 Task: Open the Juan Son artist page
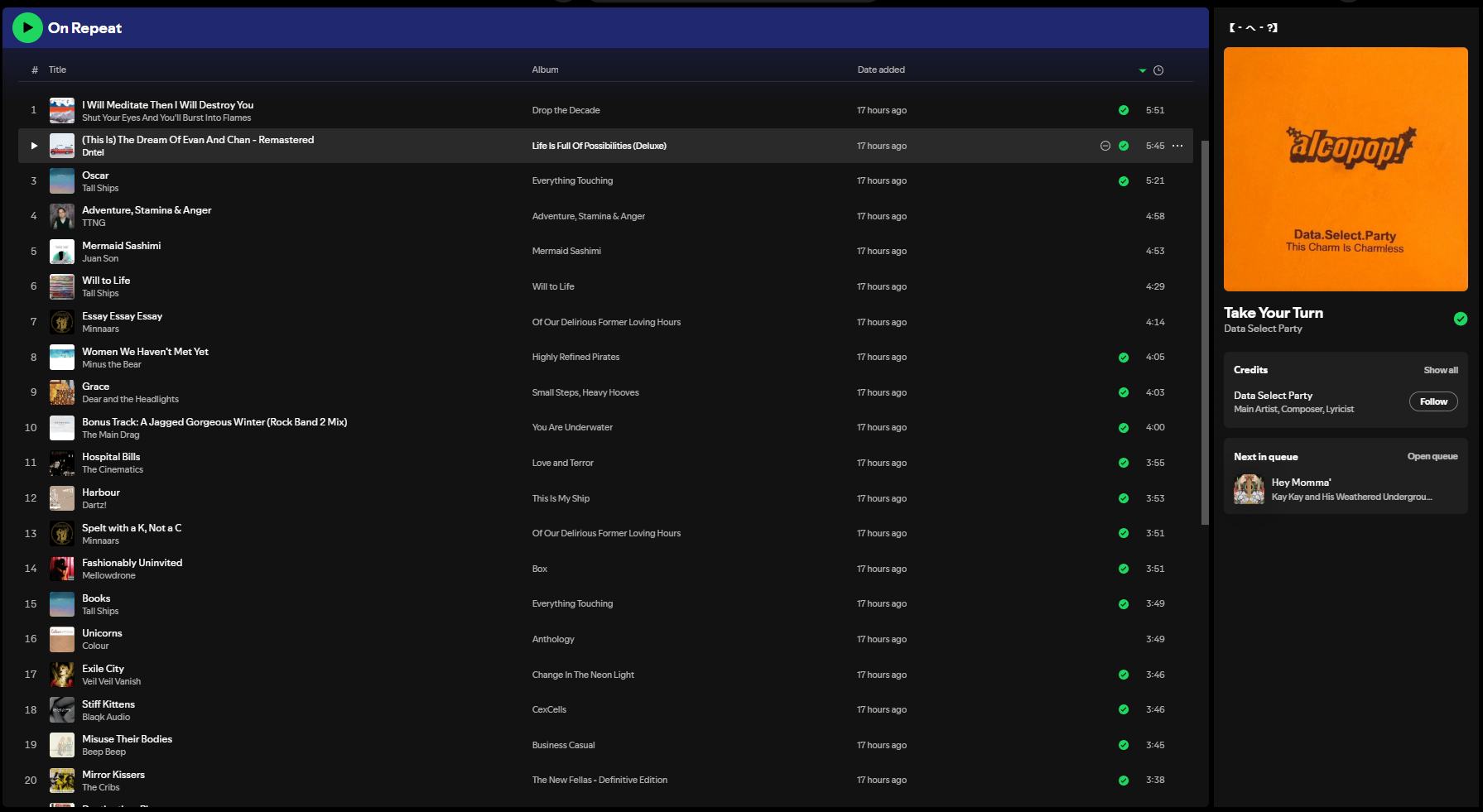(x=100, y=259)
